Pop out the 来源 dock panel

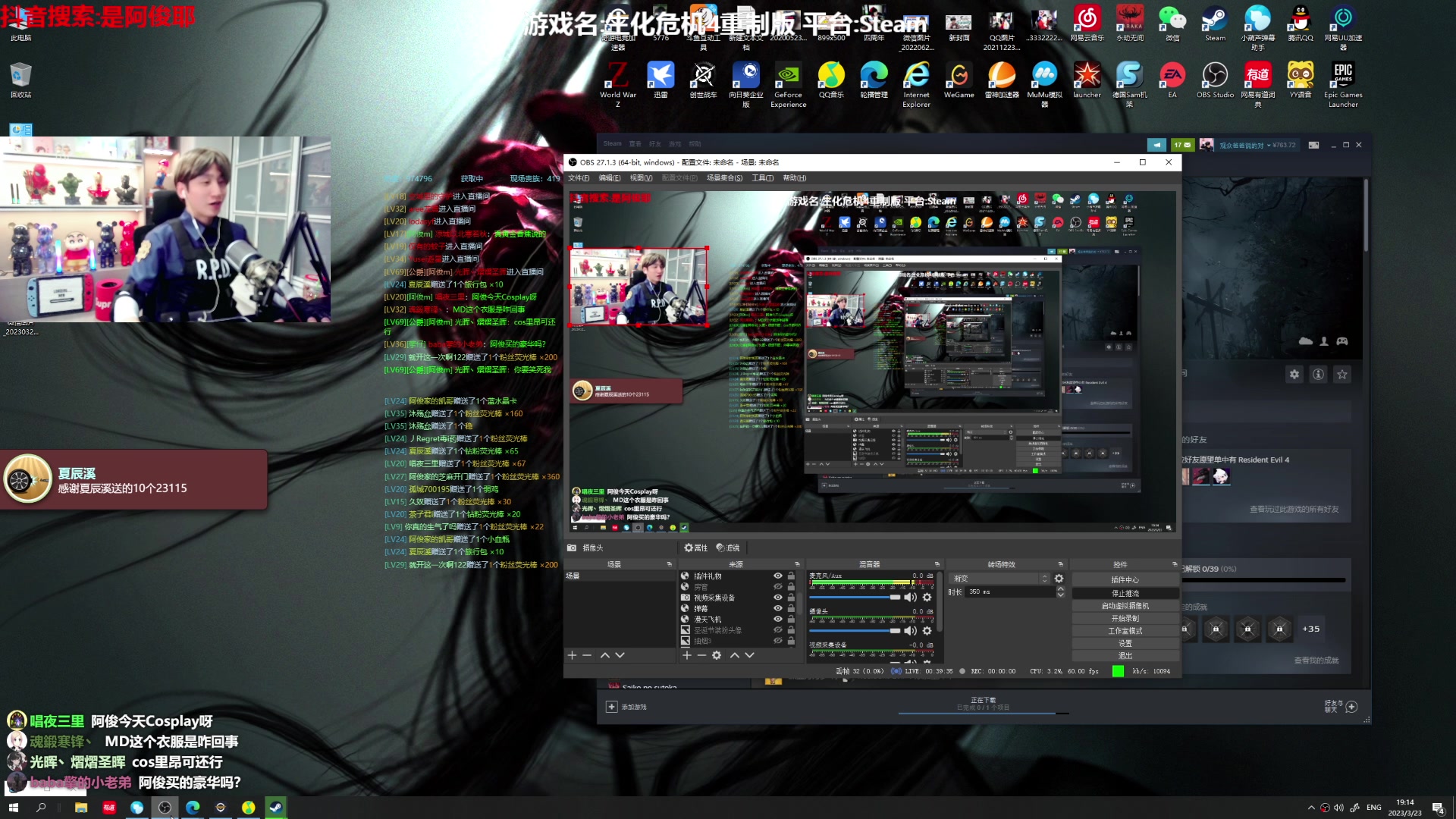[x=797, y=564]
